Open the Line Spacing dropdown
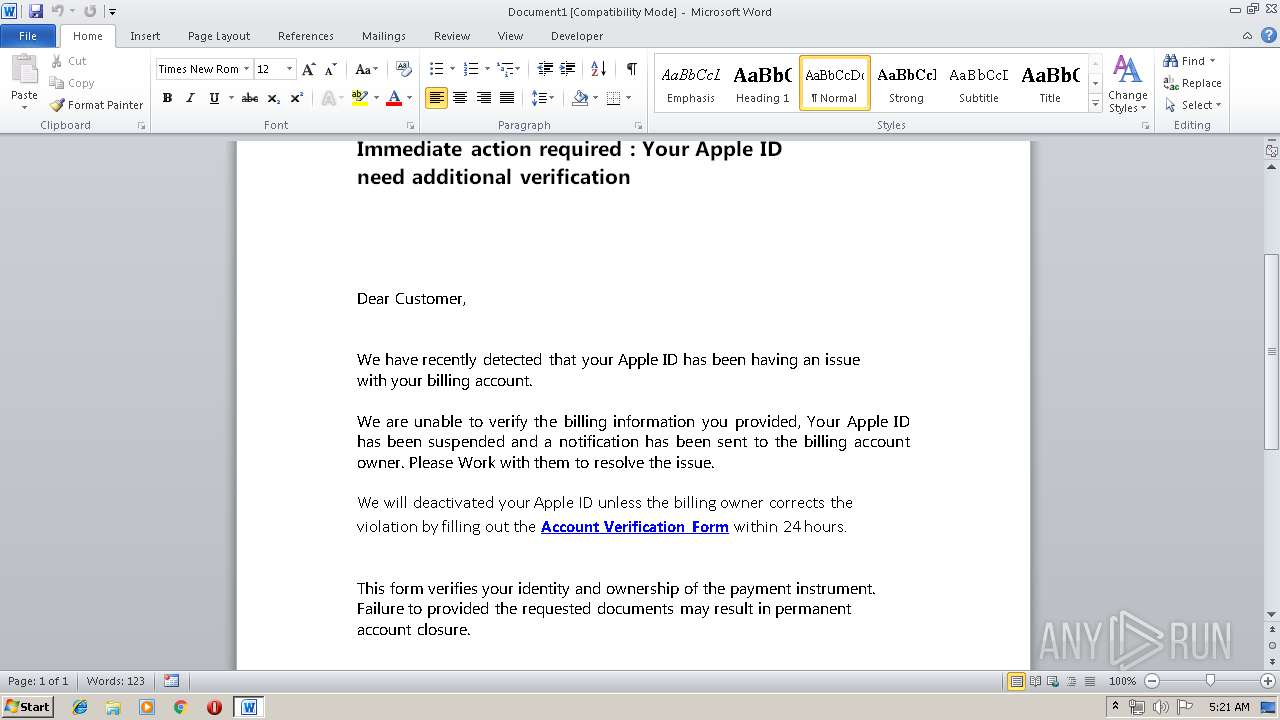This screenshot has height=720, width=1280. (x=542, y=98)
